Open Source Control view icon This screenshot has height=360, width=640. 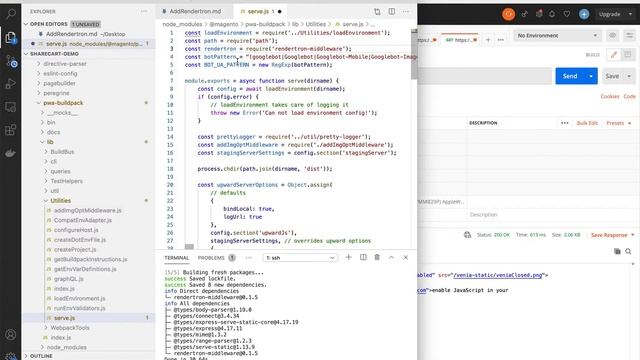coord(11,61)
